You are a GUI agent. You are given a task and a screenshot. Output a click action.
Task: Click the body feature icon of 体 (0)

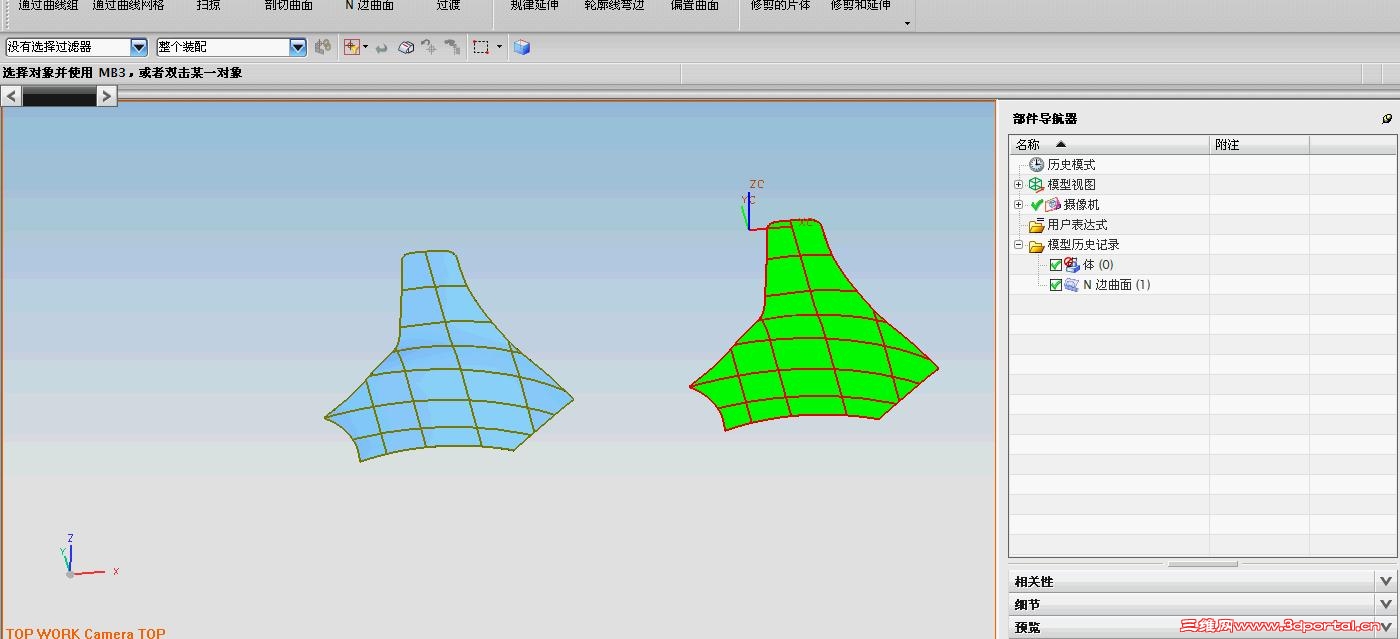(1072, 265)
